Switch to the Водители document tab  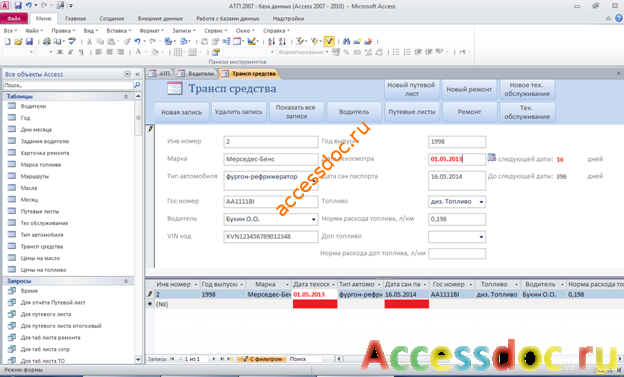[196, 74]
